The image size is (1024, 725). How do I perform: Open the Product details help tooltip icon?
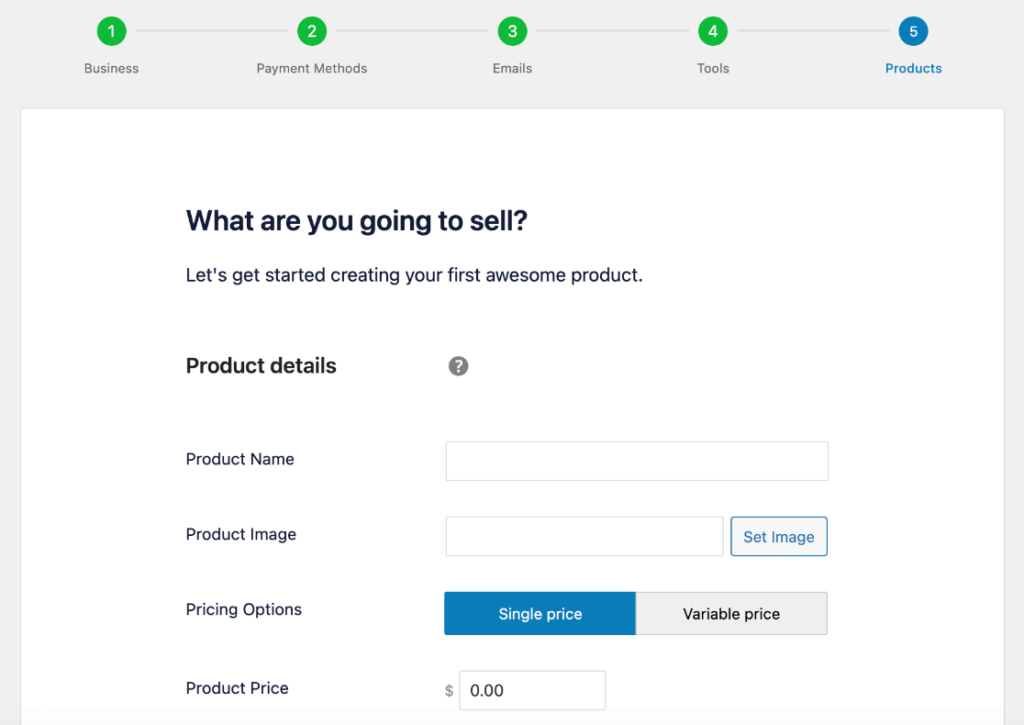458,366
